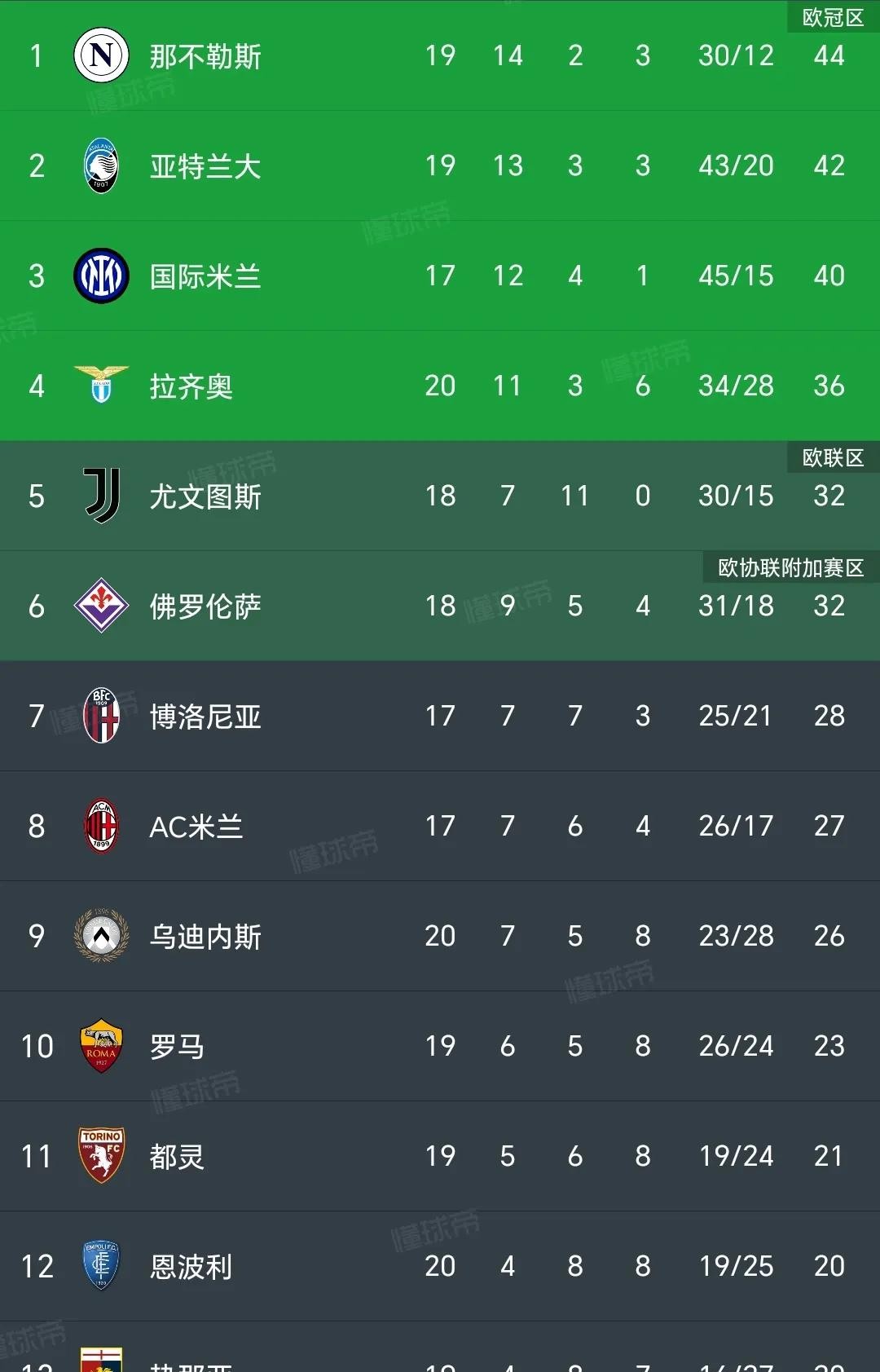
Task: Select the Lazio eagle crest icon
Action: point(101,385)
